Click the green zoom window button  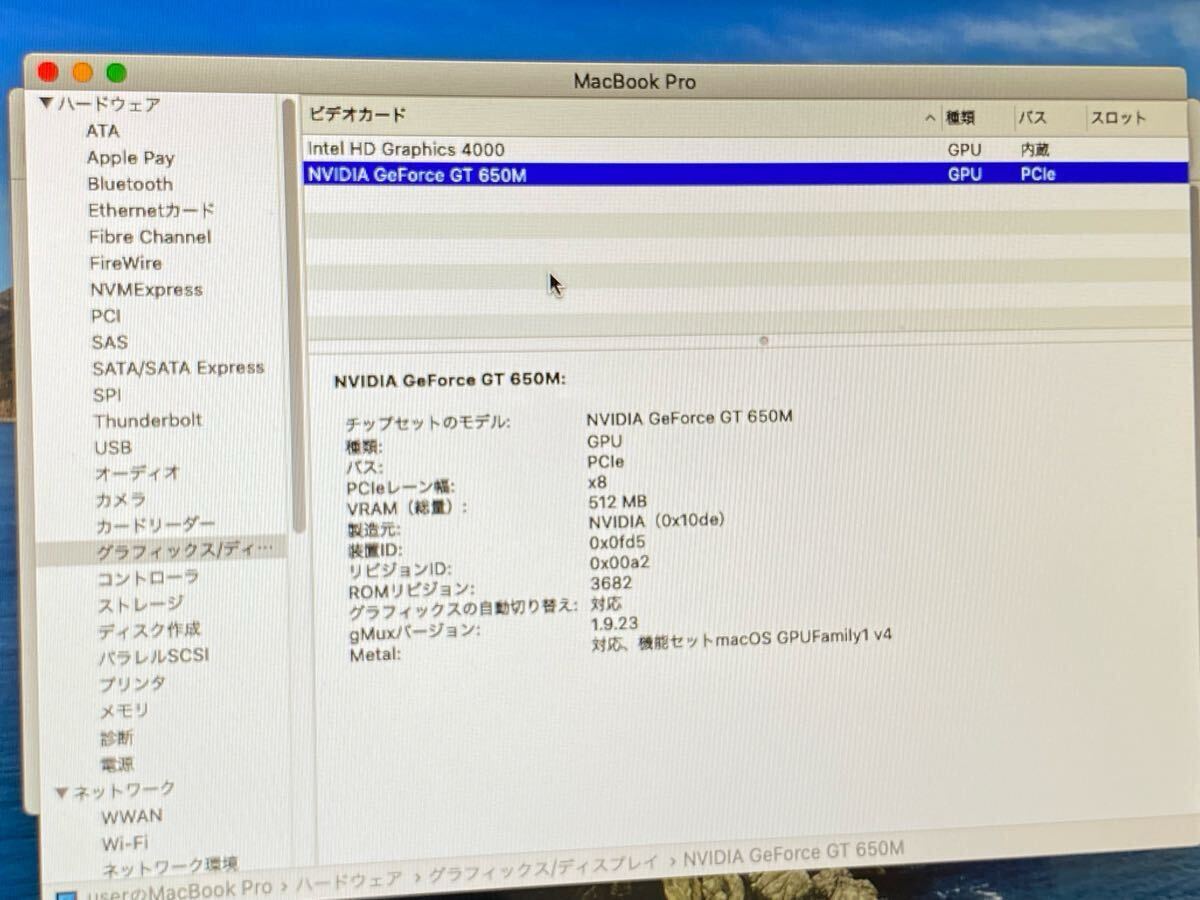116,72
